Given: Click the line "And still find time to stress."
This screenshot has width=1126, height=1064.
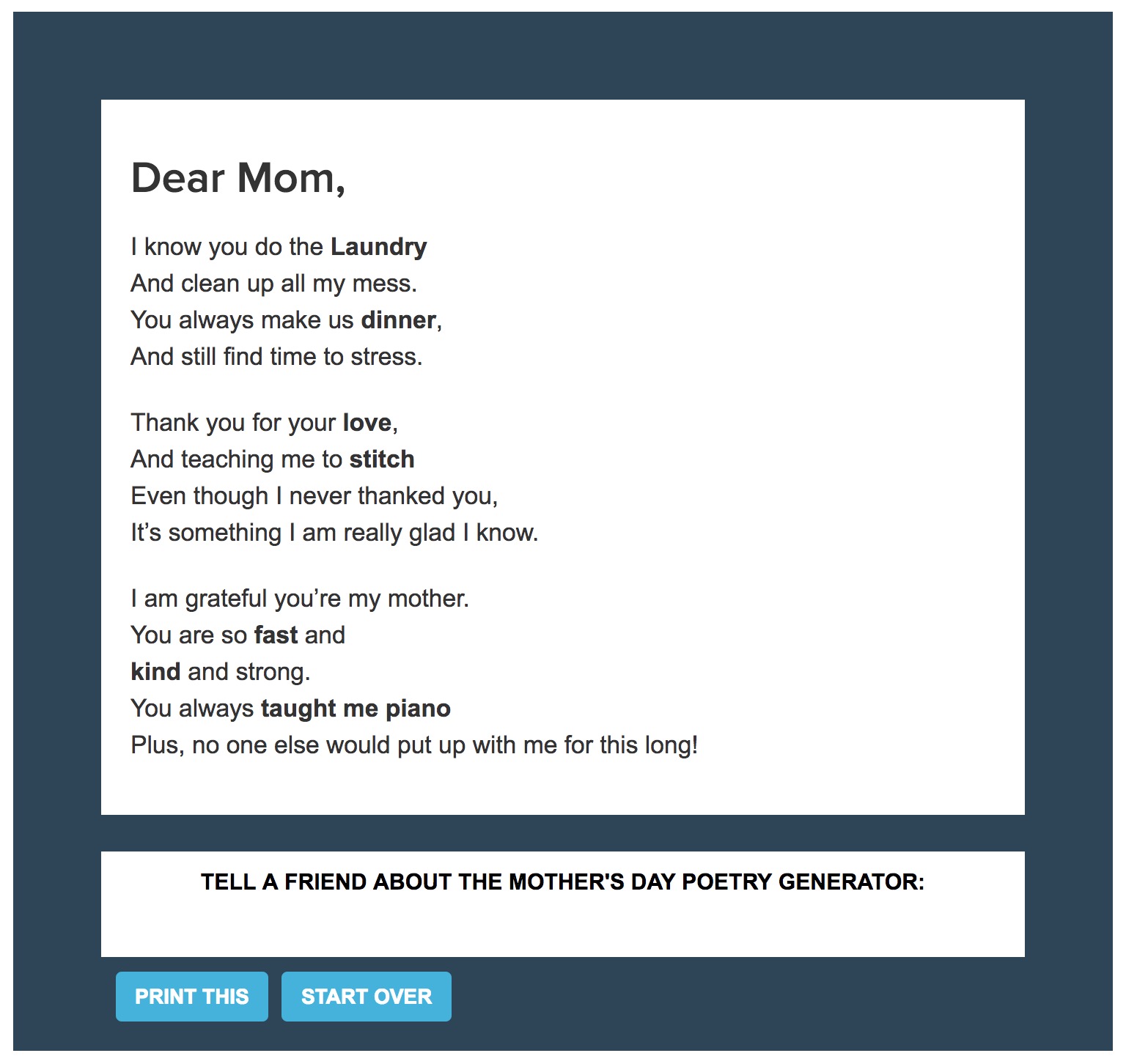Looking at the screenshot, I should (276, 357).
